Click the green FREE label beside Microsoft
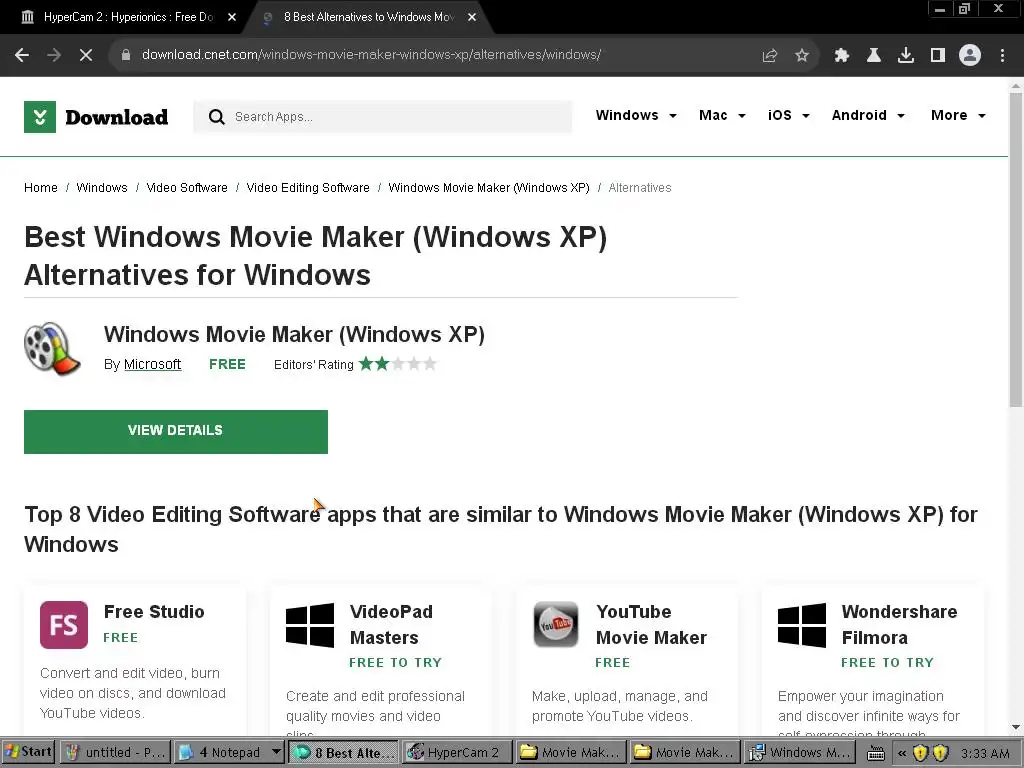1024x768 pixels. (227, 364)
